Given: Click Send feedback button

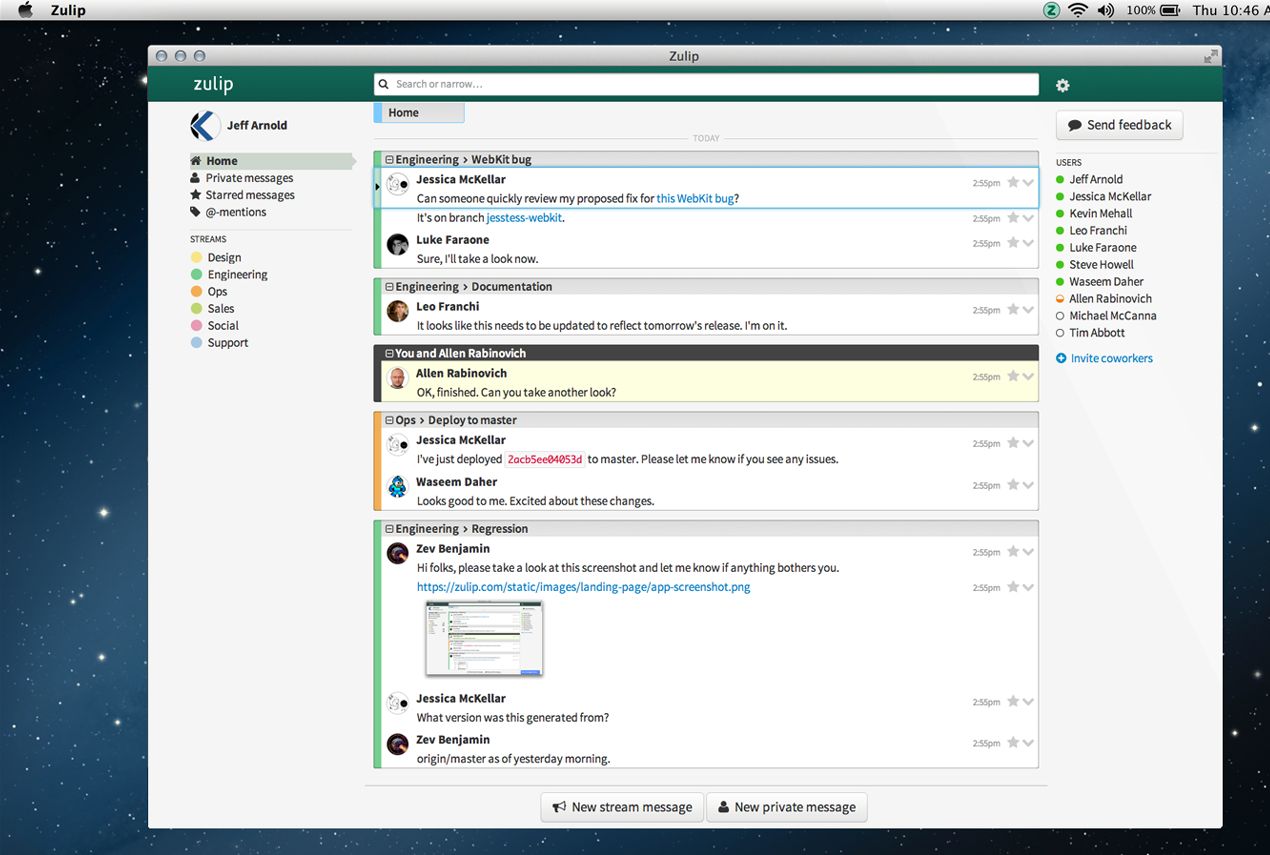Looking at the screenshot, I should tap(1119, 125).
